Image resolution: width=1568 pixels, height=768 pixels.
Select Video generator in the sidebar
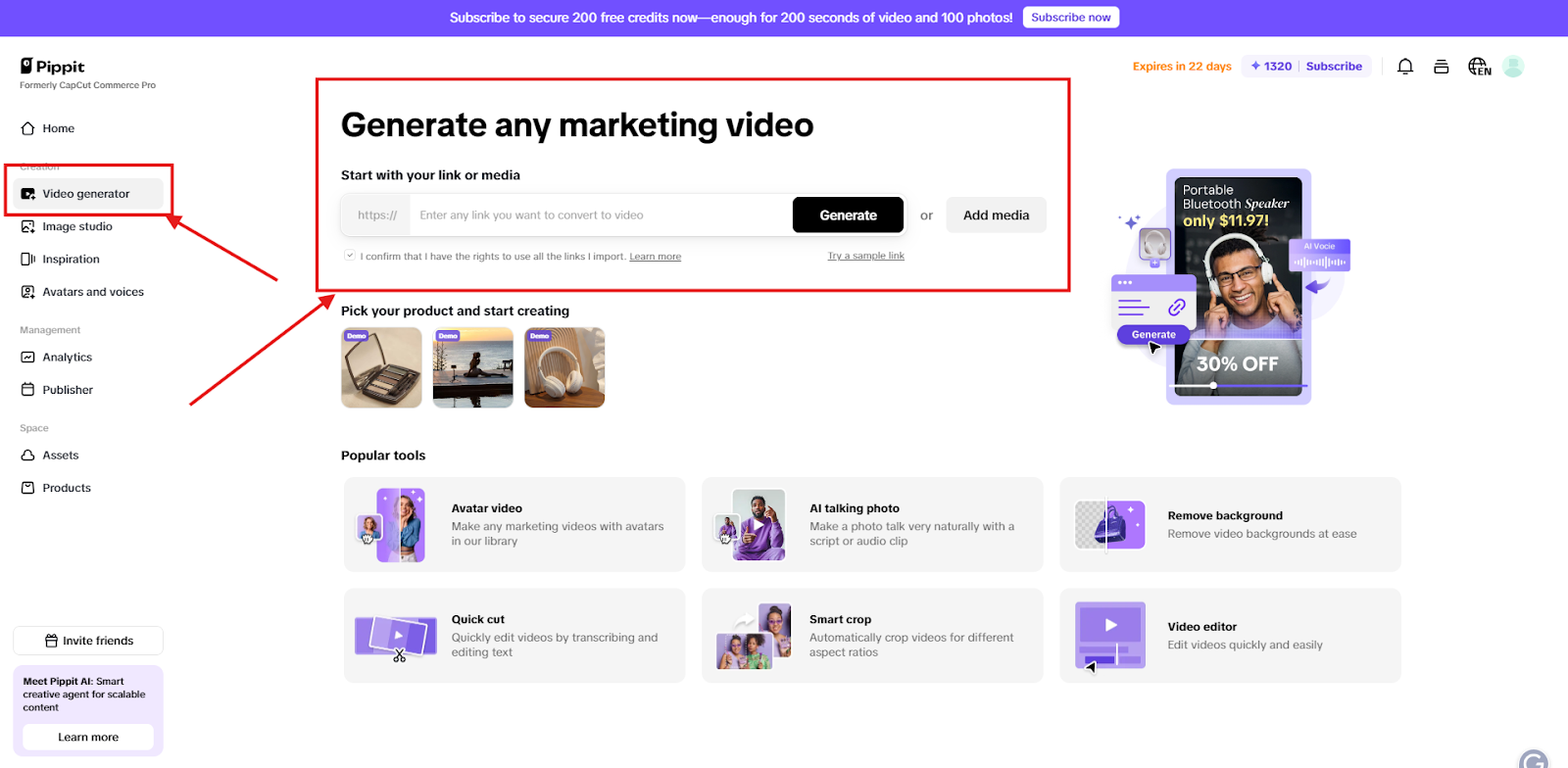click(x=86, y=194)
